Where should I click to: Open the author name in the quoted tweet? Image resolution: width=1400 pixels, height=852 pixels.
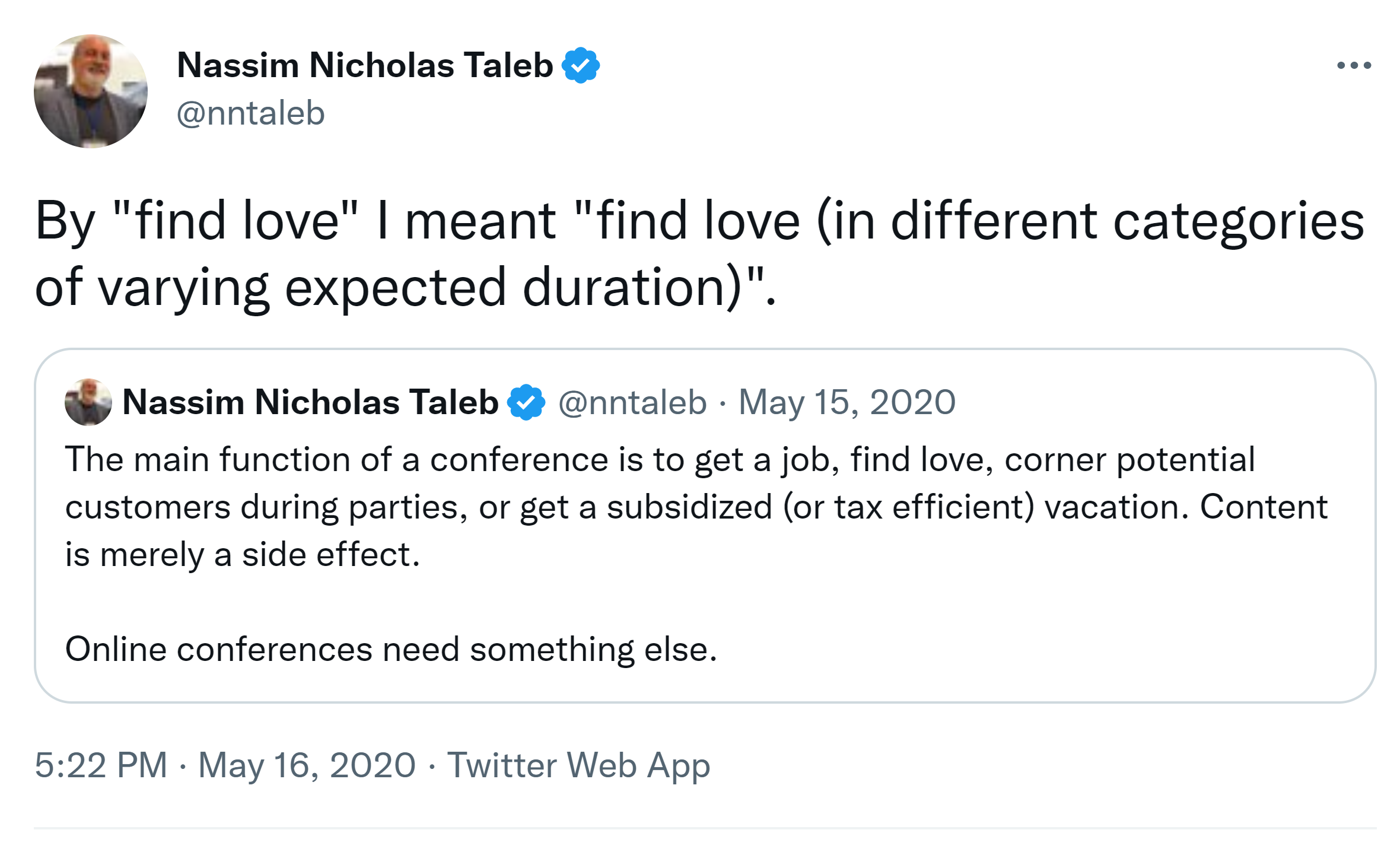(x=310, y=402)
